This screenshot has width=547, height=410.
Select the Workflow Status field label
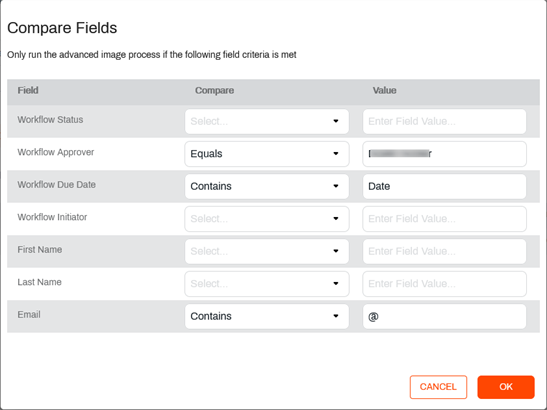[x=50, y=120]
